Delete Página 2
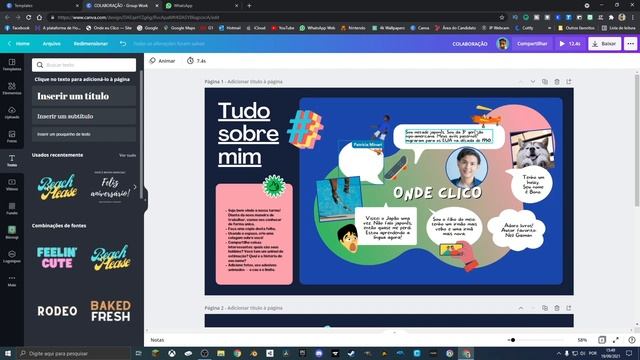This screenshot has width=640, height=360. pos(557,308)
